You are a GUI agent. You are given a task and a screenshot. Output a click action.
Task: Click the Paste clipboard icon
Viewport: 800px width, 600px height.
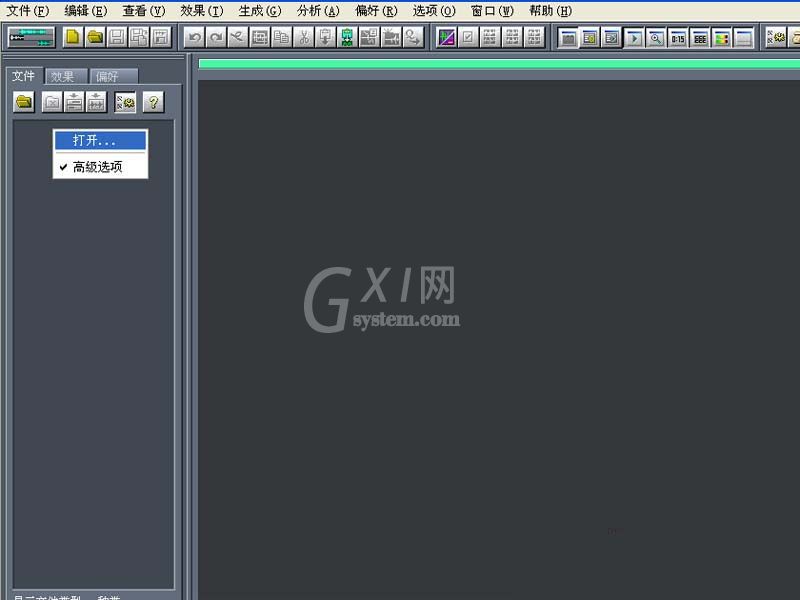point(326,37)
